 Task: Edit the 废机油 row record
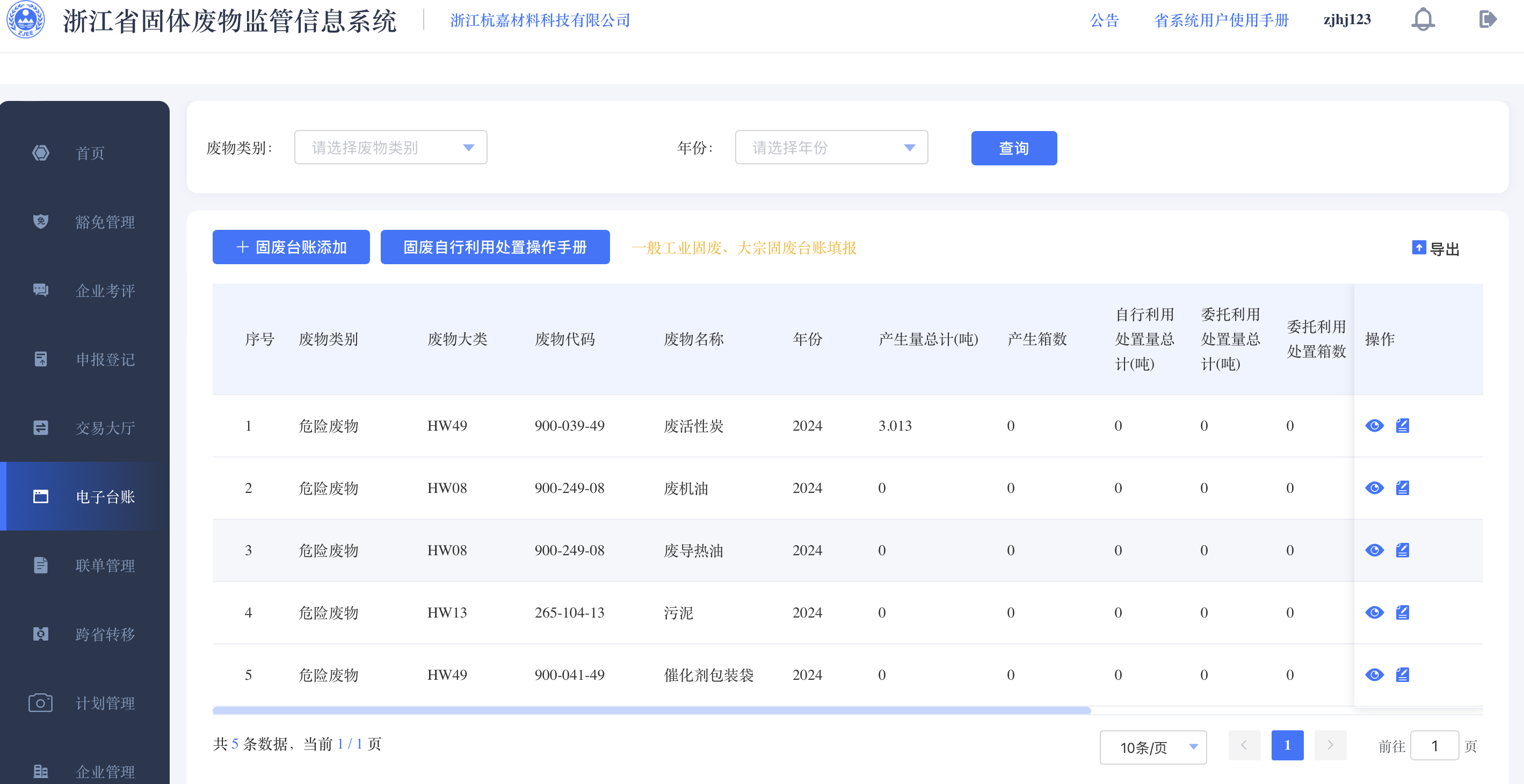1402,488
